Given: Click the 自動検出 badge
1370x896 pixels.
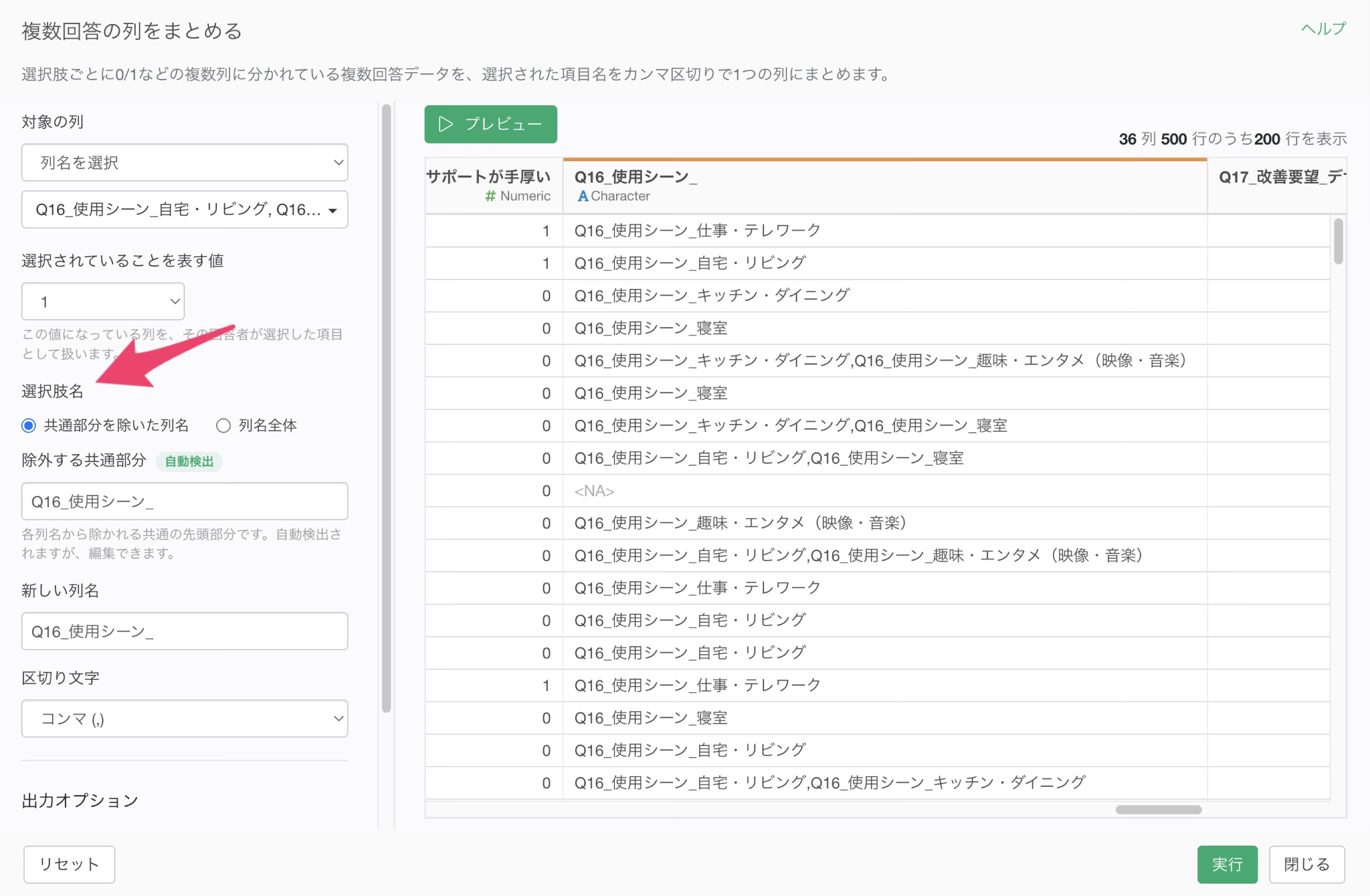Looking at the screenshot, I should [x=189, y=461].
